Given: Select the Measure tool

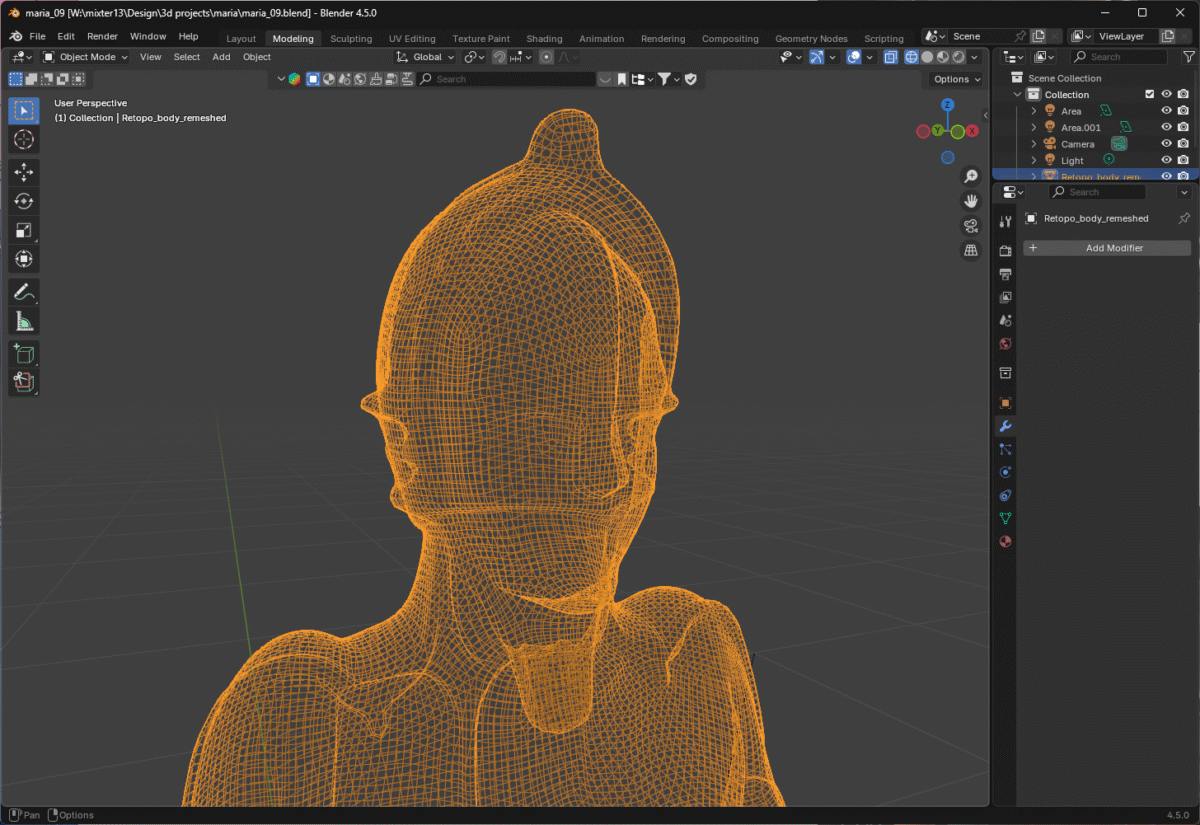Looking at the screenshot, I should [x=24, y=321].
